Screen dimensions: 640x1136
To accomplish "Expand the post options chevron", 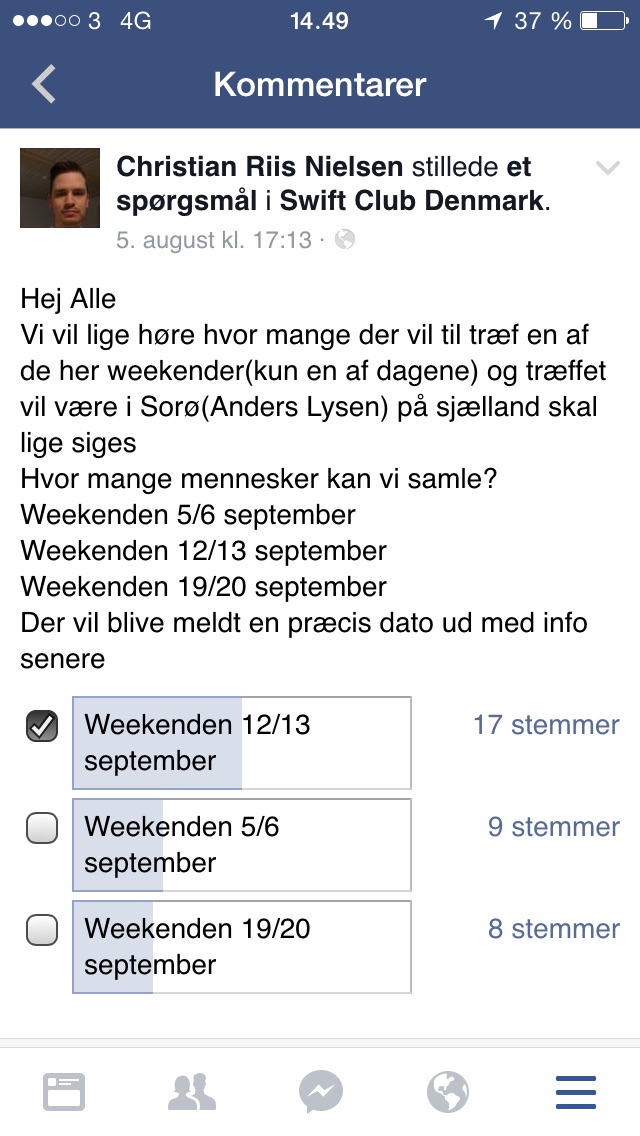I will point(607,168).
